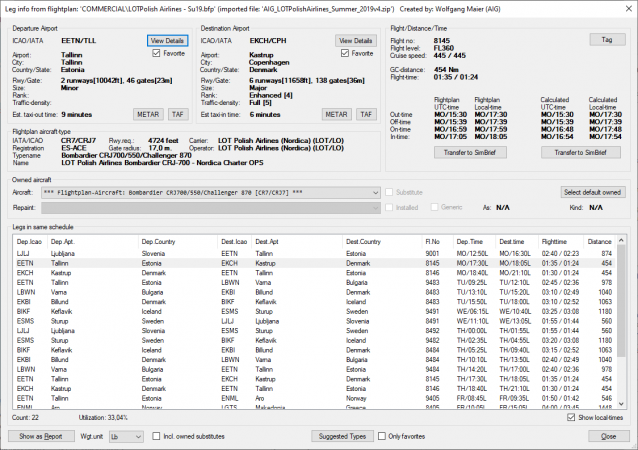Select flight 9483 Tallinn to Varna row
The image size is (638, 450).
315,282
